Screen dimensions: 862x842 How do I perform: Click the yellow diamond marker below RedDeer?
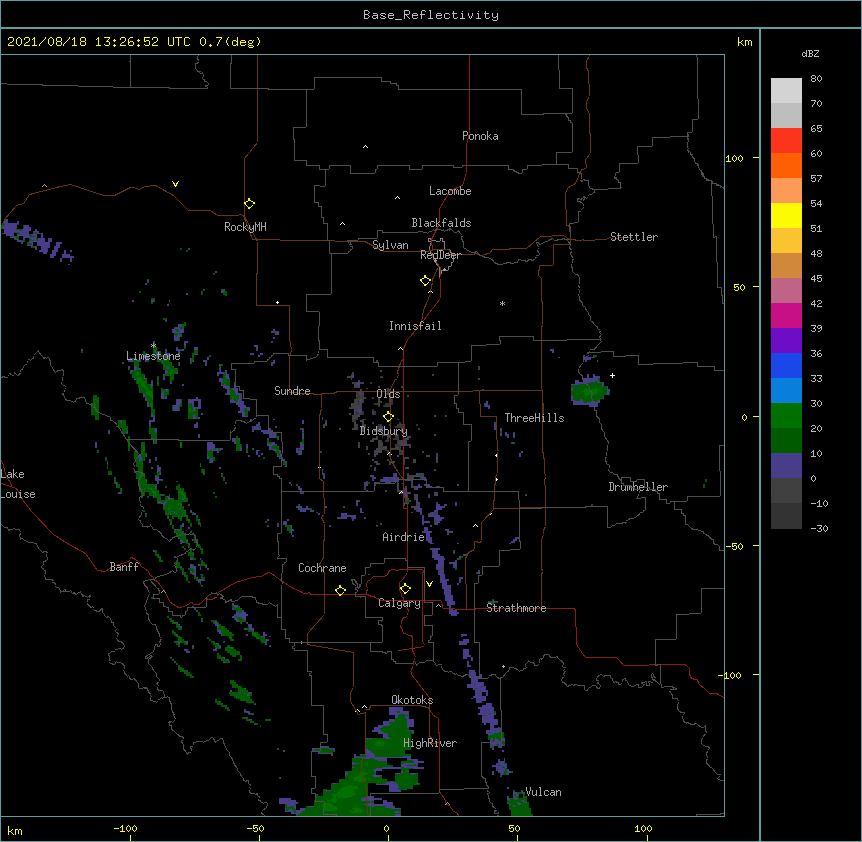(x=426, y=281)
